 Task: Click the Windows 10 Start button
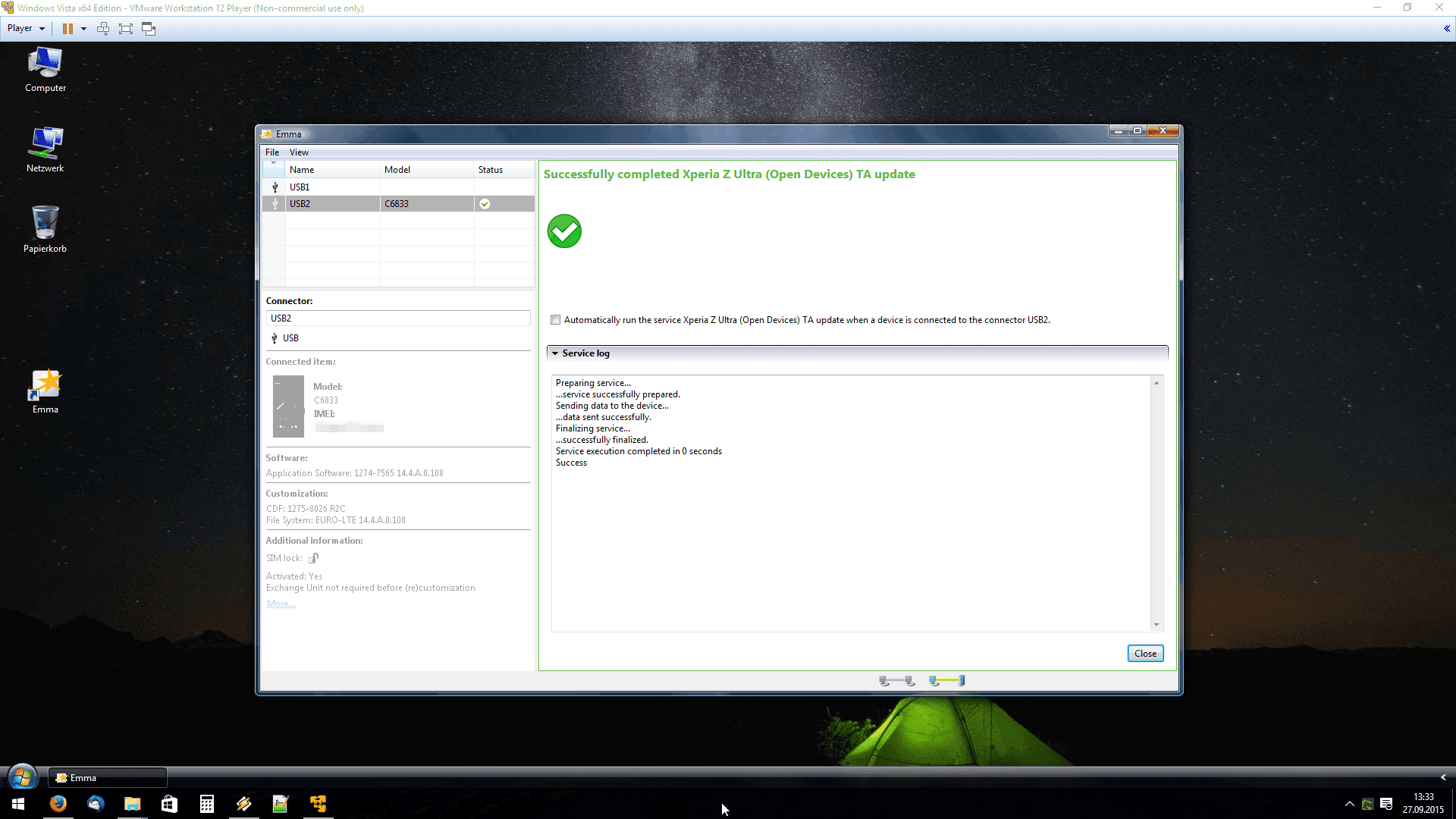pos(18,804)
